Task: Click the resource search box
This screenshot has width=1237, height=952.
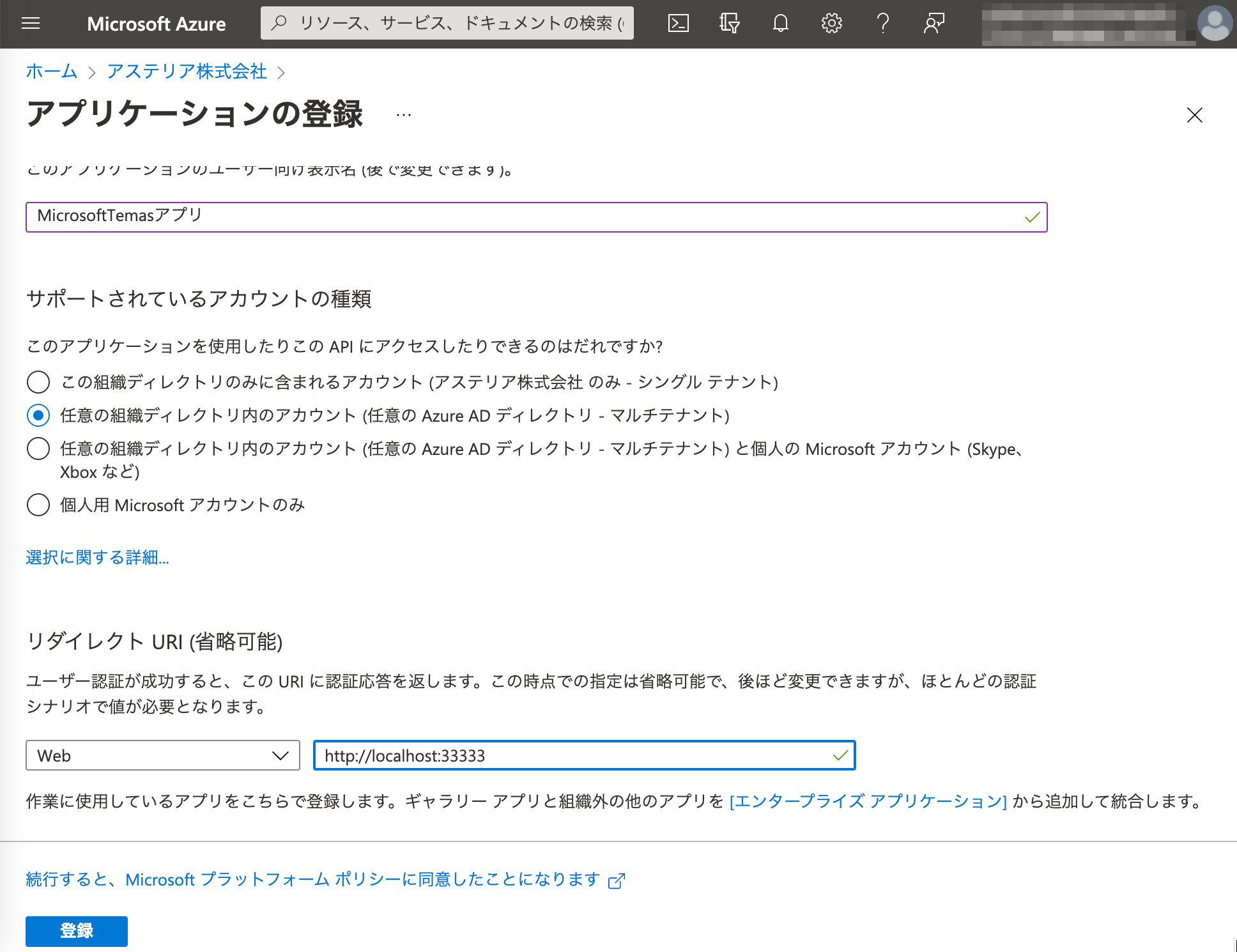Action: [x=447, y=23]
